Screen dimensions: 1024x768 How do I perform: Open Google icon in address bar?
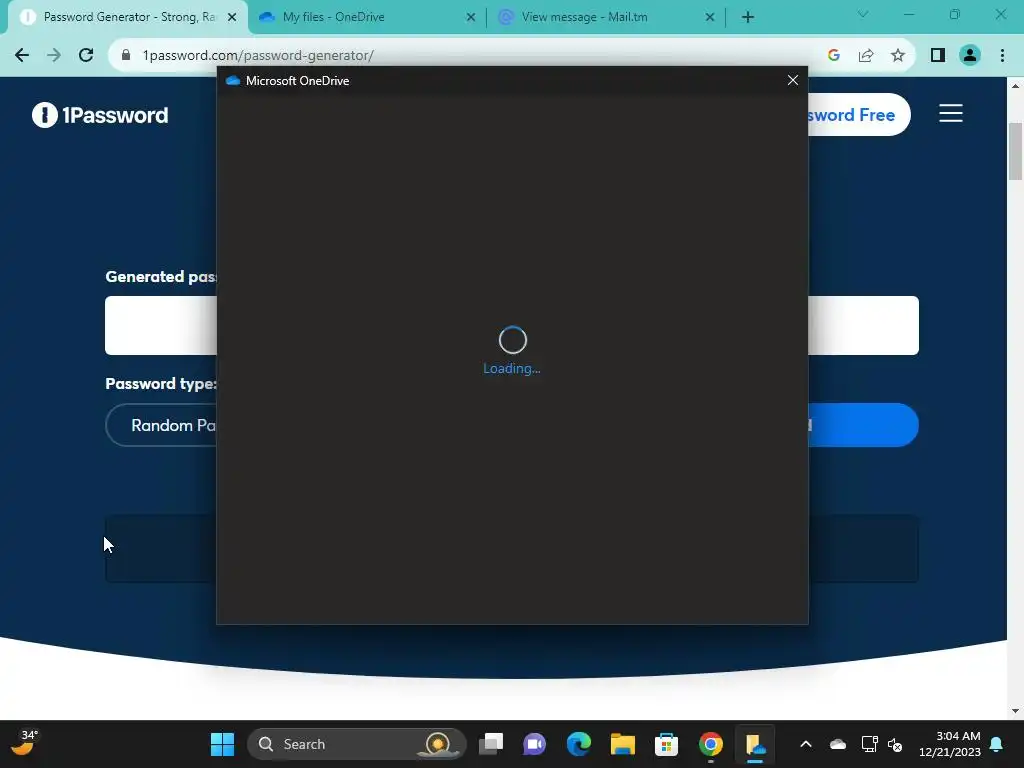click(x=833, y=56)
